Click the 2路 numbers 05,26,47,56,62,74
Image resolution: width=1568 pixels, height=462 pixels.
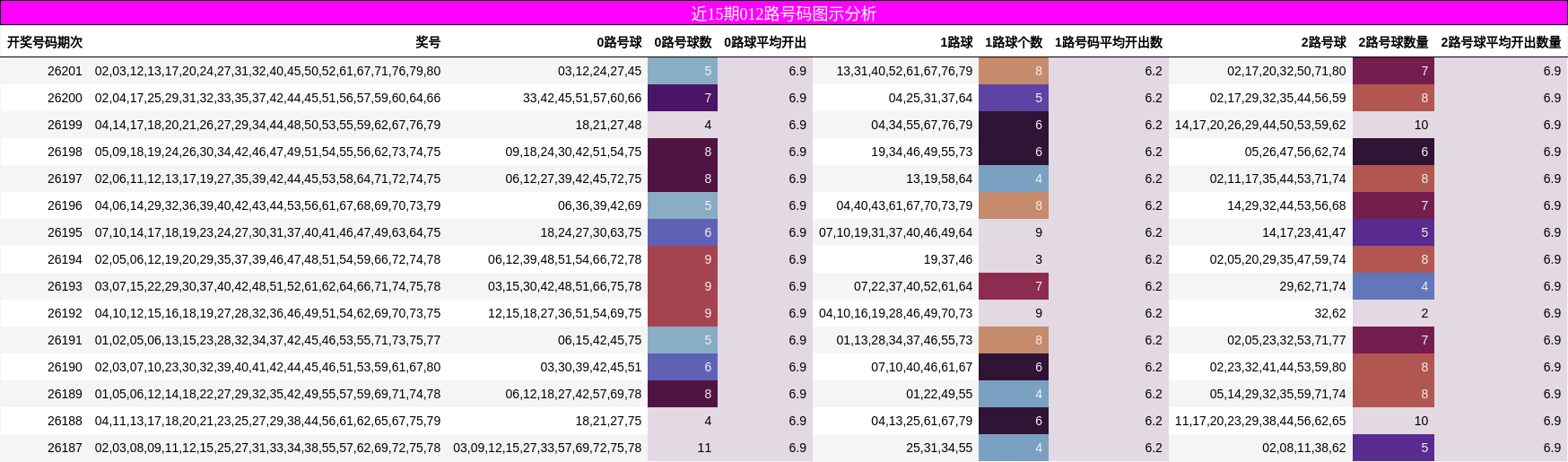click(x=1295, y=152)
